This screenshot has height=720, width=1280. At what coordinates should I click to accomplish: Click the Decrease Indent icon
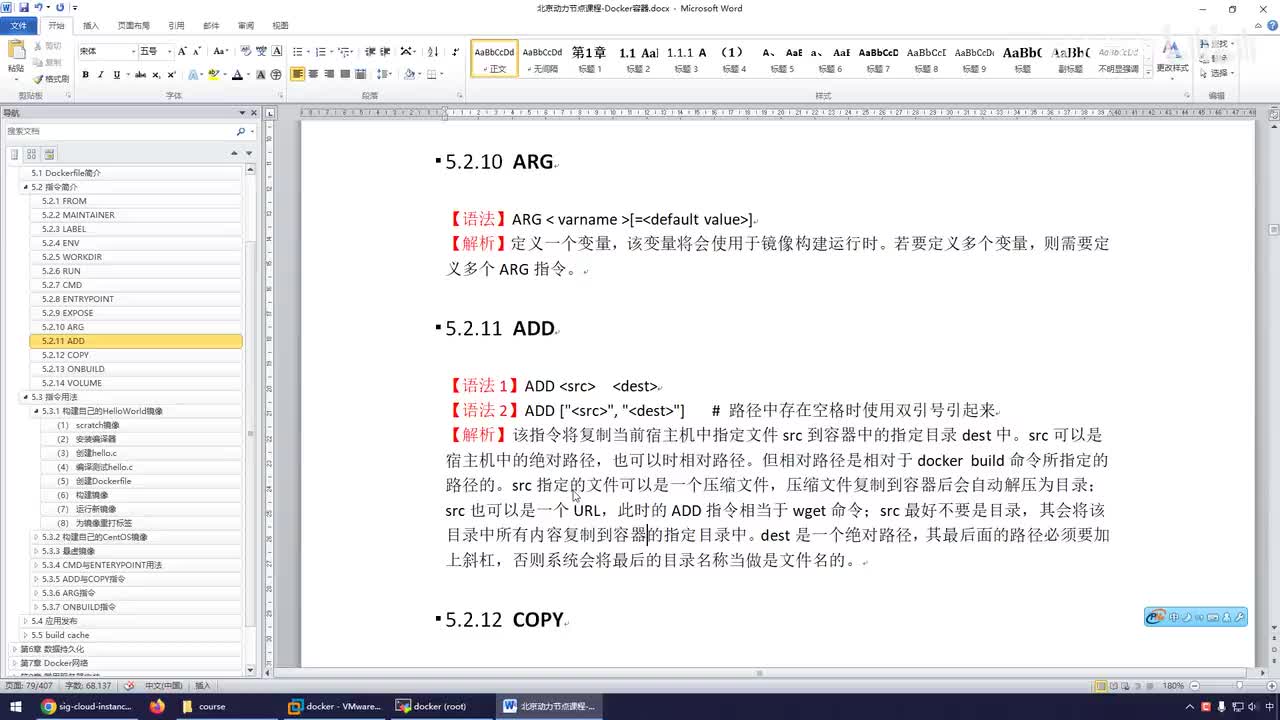pos(370,51)
